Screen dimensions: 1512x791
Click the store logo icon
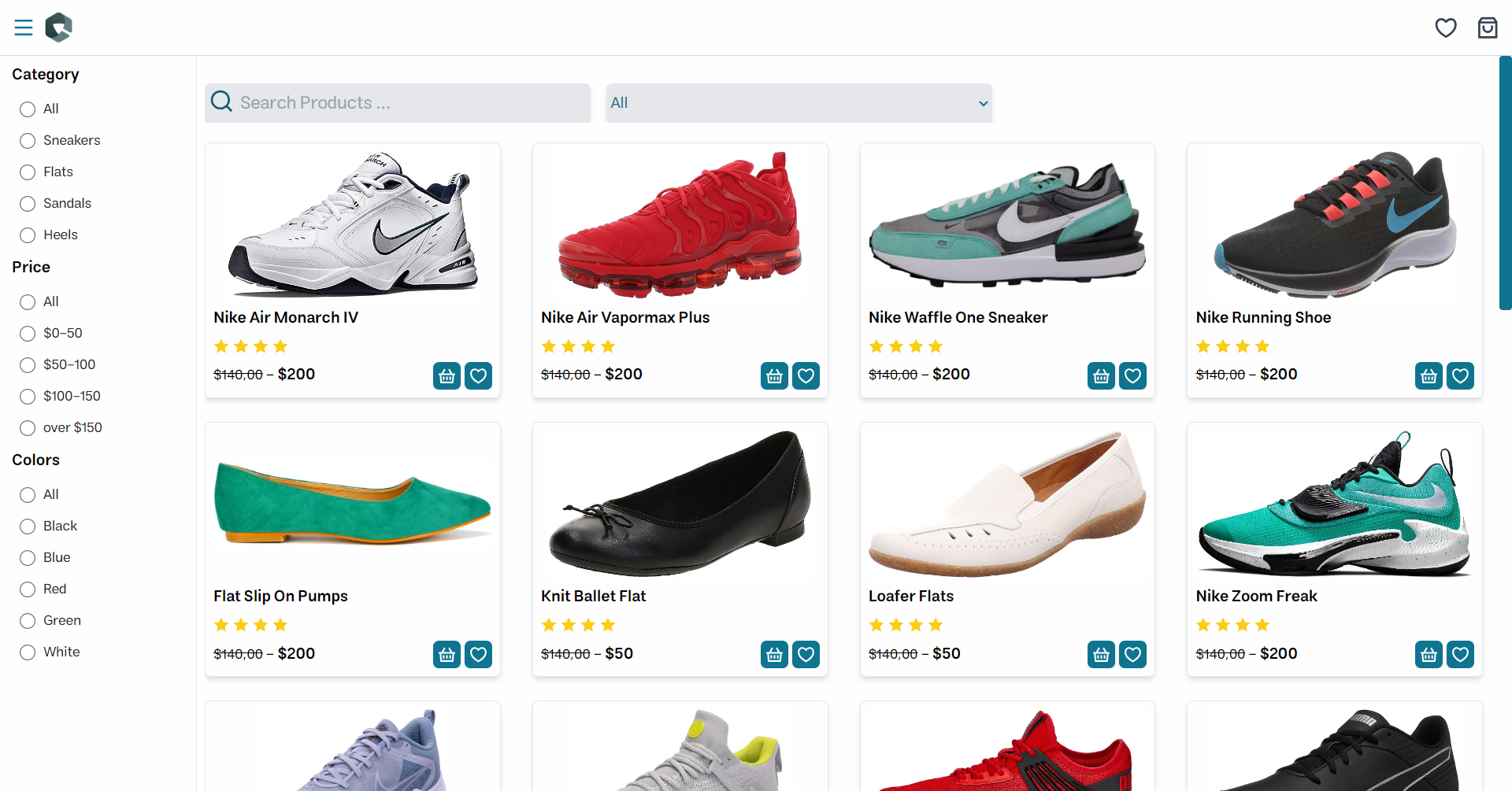click(59, 28)
